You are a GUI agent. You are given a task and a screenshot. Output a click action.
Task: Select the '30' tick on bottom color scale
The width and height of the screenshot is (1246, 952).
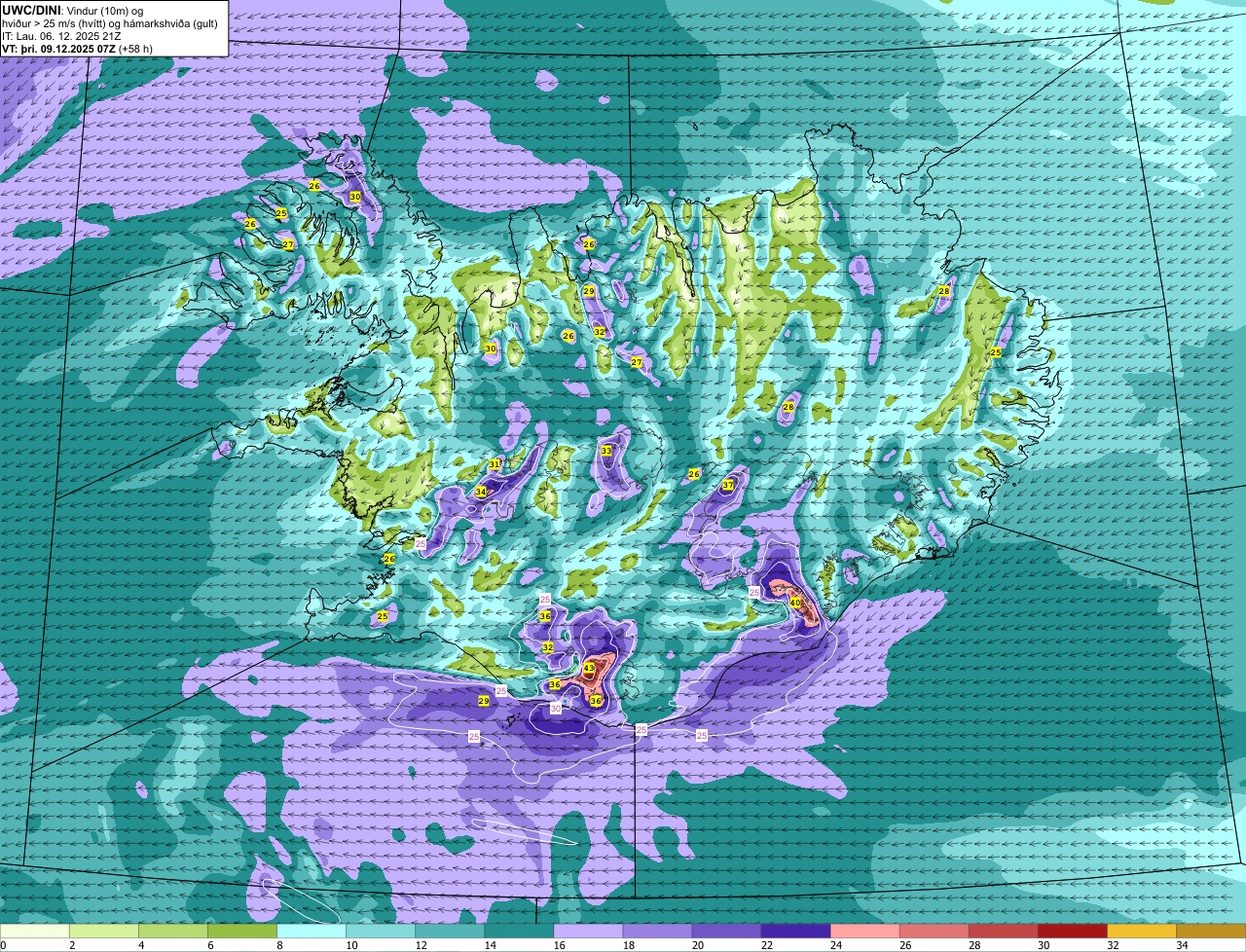coord(1043,945)
